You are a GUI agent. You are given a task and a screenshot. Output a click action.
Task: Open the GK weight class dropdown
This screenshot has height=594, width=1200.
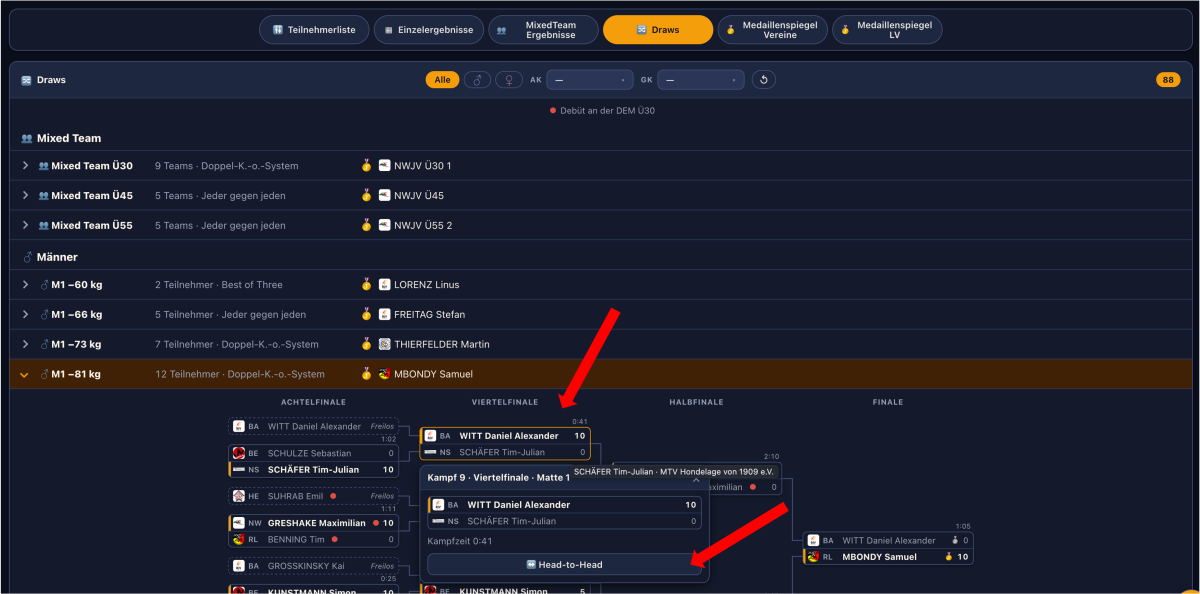(701, 80)
